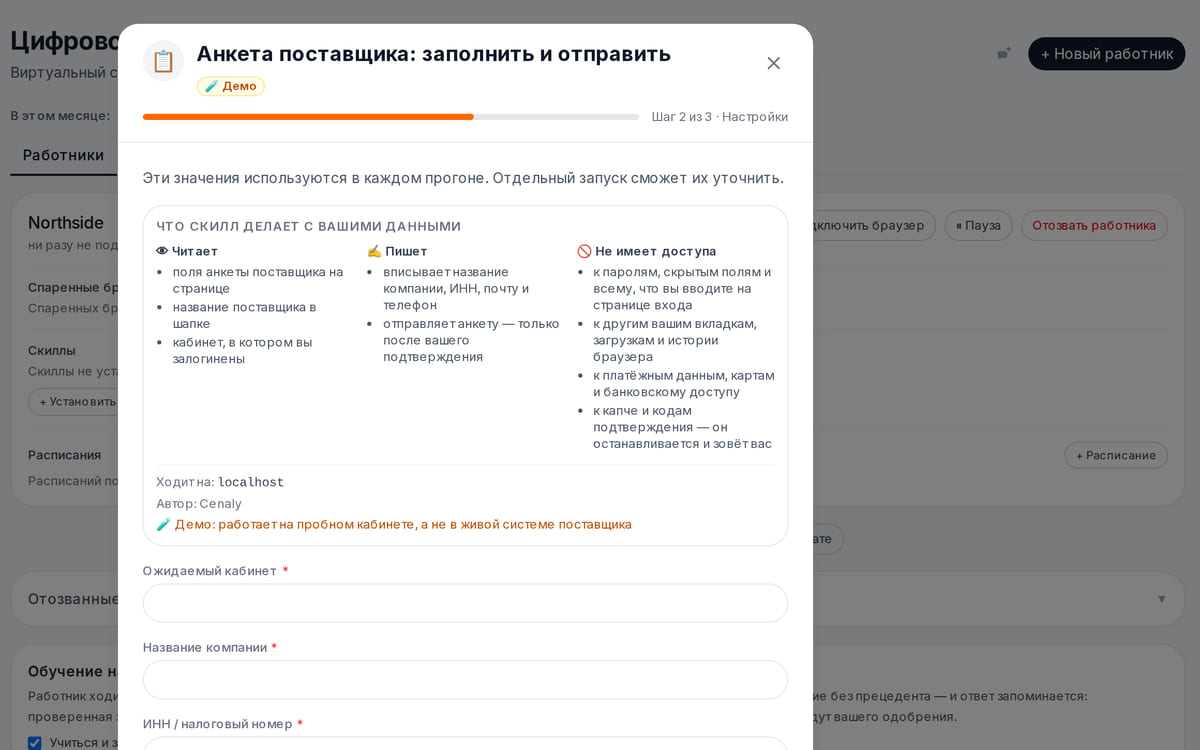Click the test tube icon in the Демо badge
The height and width of the screenshot is (750, 1200).
tap(211, 86)
